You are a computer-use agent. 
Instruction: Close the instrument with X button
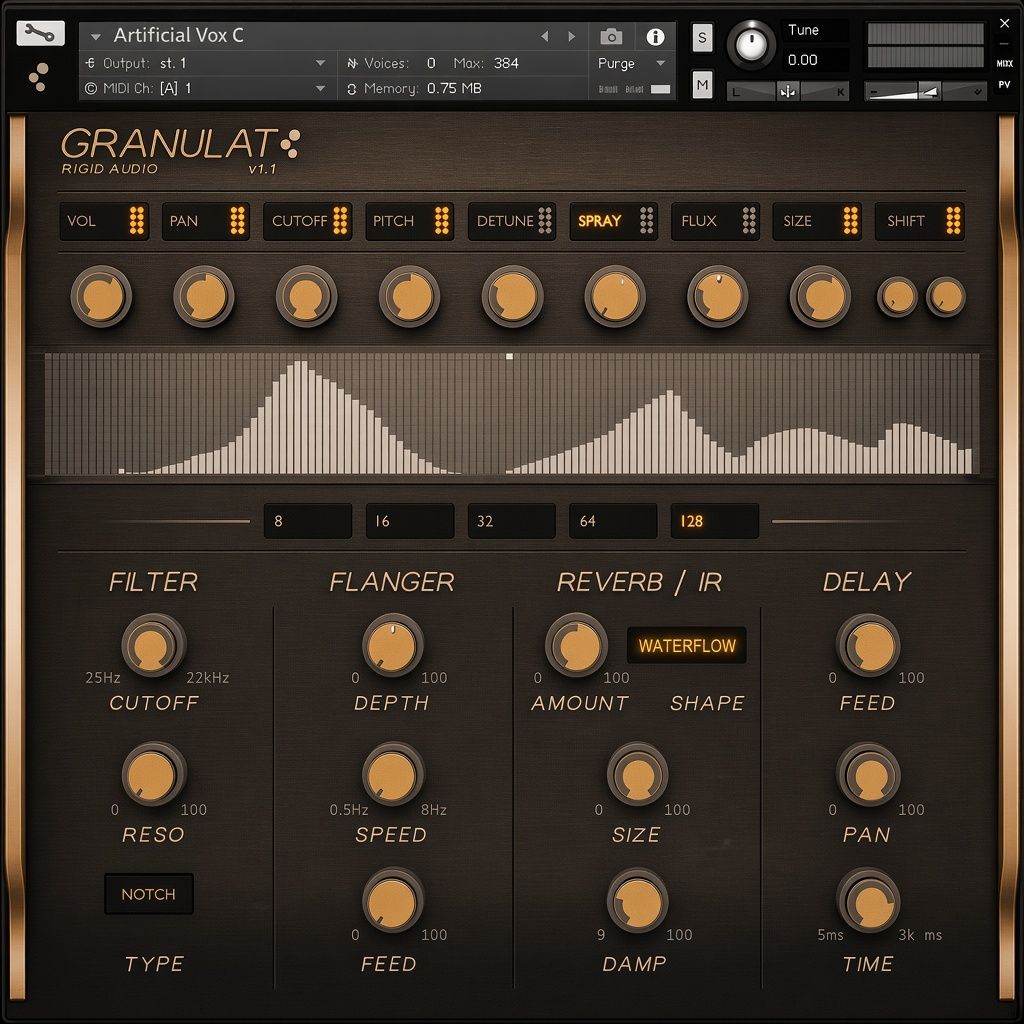(x=1004, y=24)
